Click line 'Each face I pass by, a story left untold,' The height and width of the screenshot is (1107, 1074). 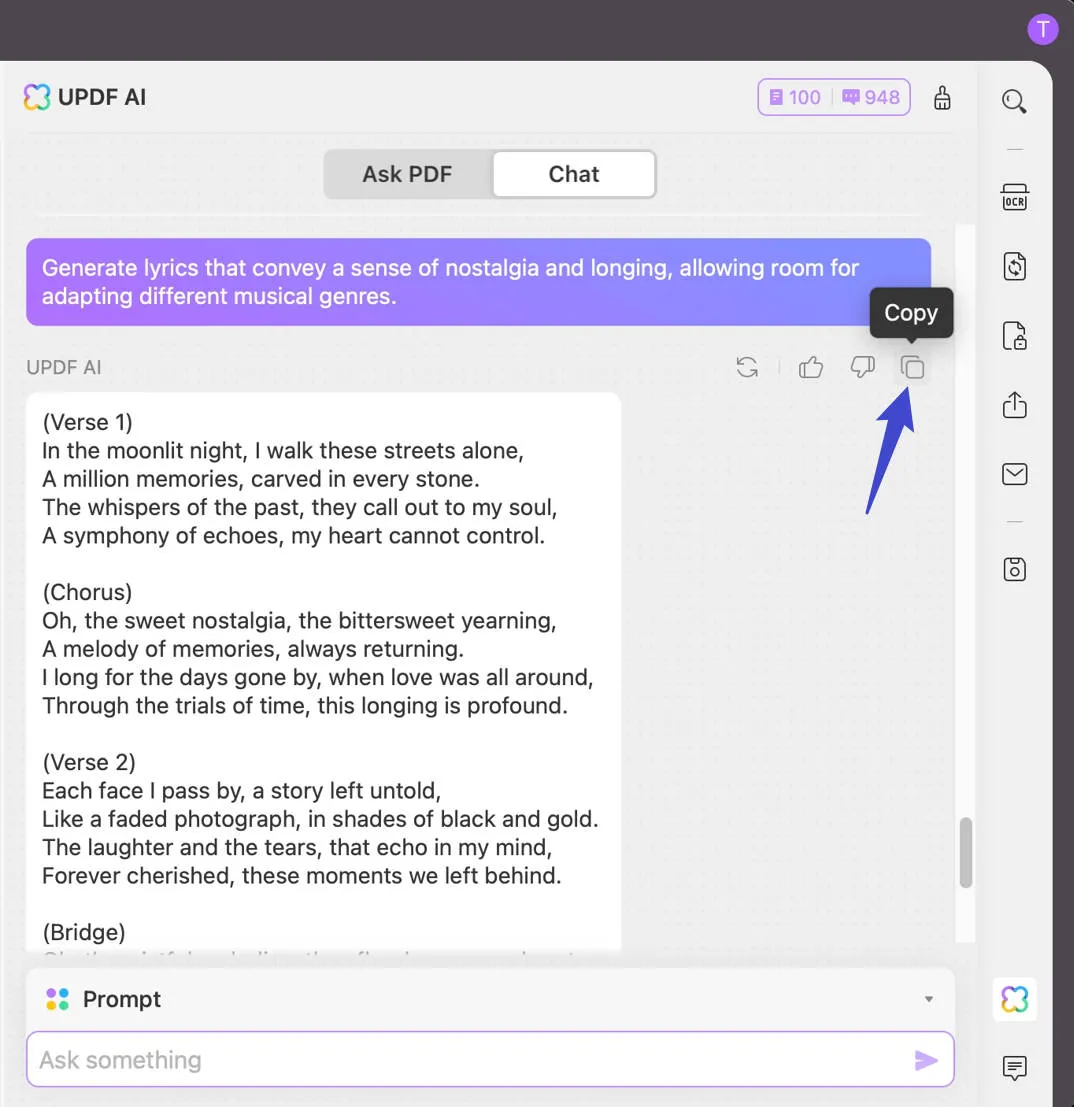pyautogui.click(x=241, y=791)
